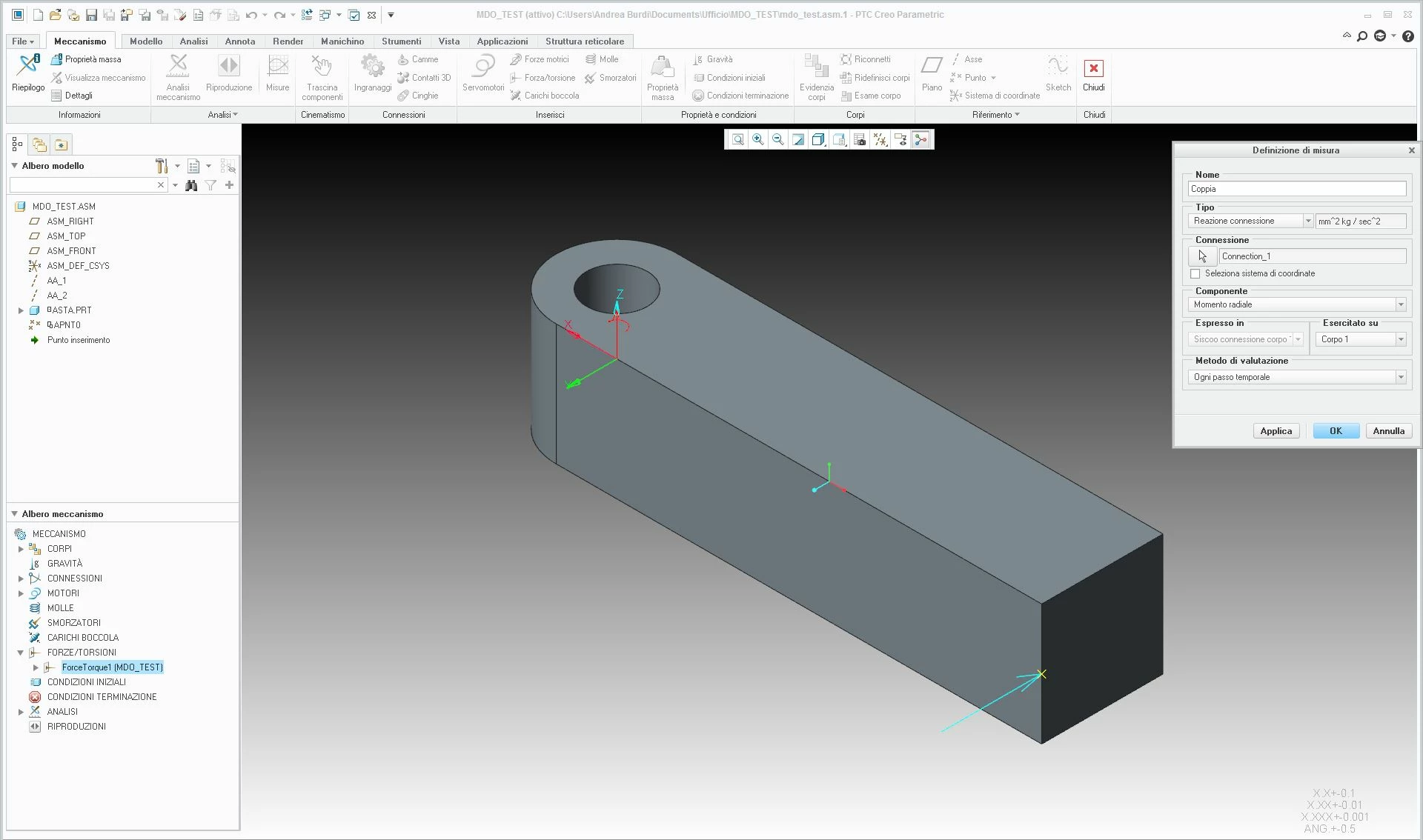Open the Metodo di valutazione dropdown

pos(1400,378)
